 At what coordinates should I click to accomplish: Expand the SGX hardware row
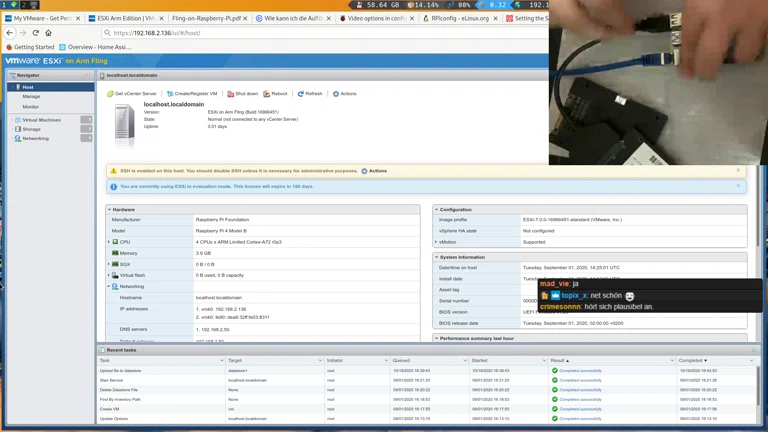(109, 264)
